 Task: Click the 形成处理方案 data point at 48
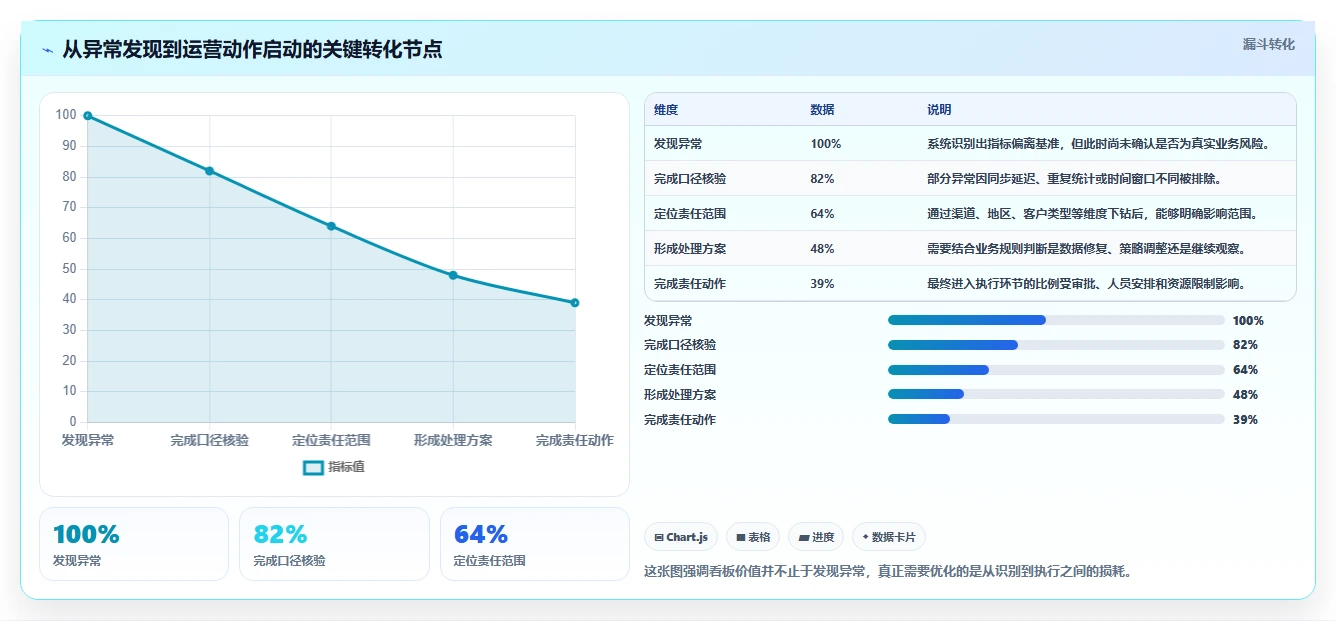(453, 275)
